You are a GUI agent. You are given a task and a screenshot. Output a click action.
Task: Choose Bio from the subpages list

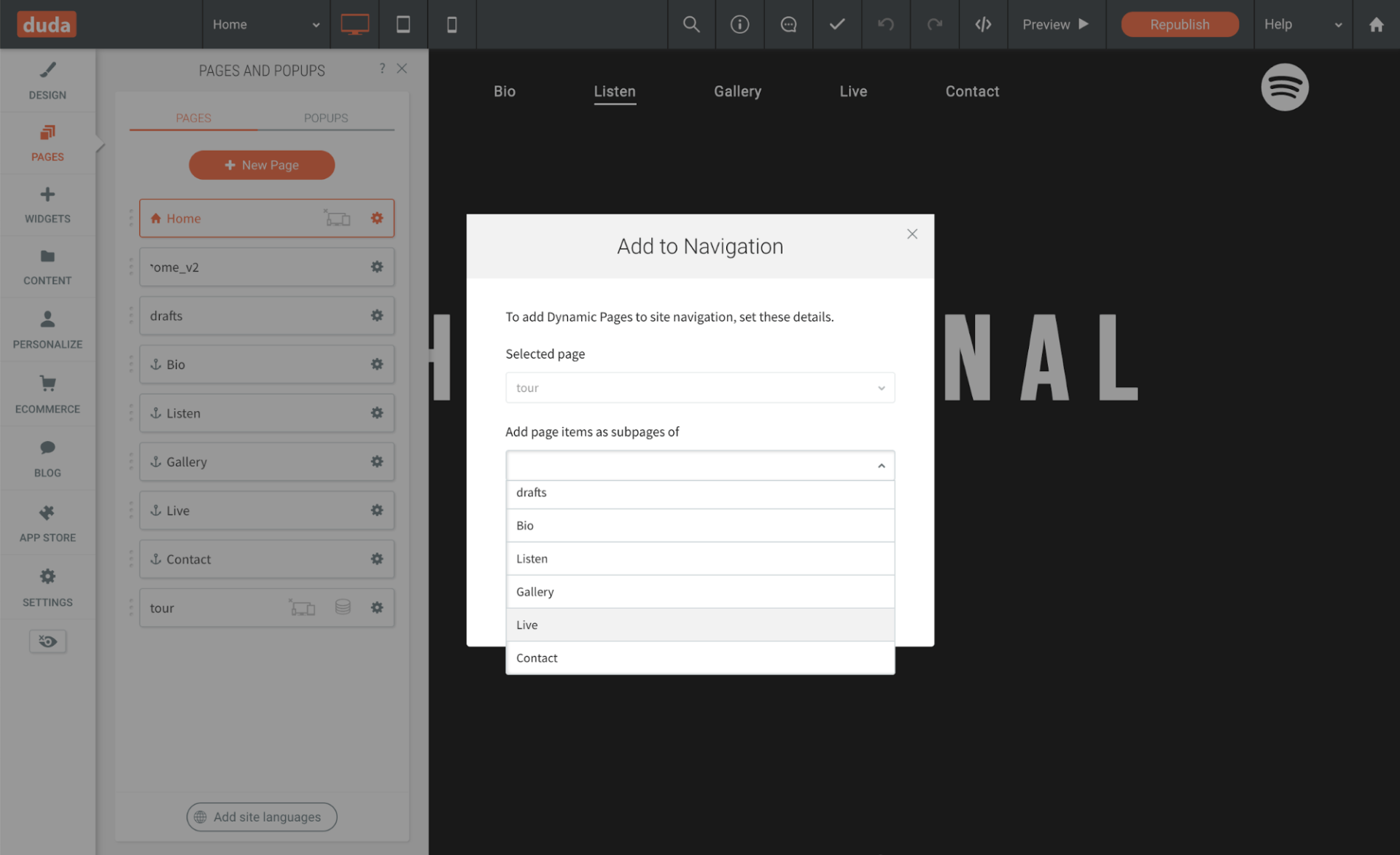click(700, 526)
